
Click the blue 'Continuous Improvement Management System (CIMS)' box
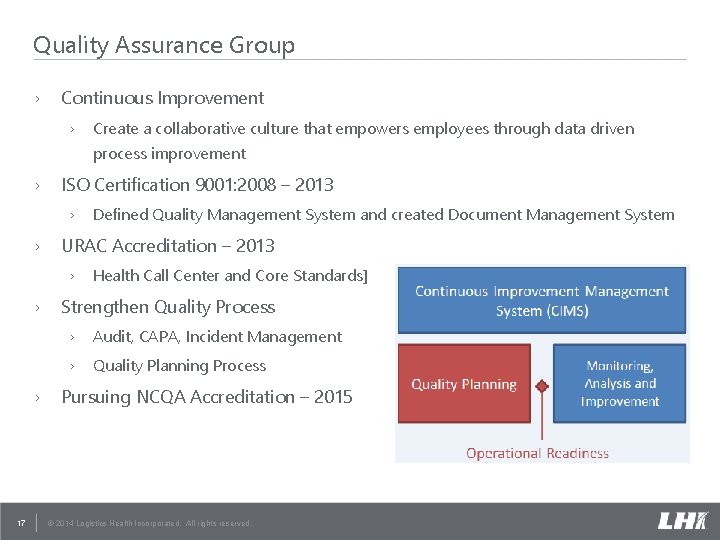coord(542,300)
